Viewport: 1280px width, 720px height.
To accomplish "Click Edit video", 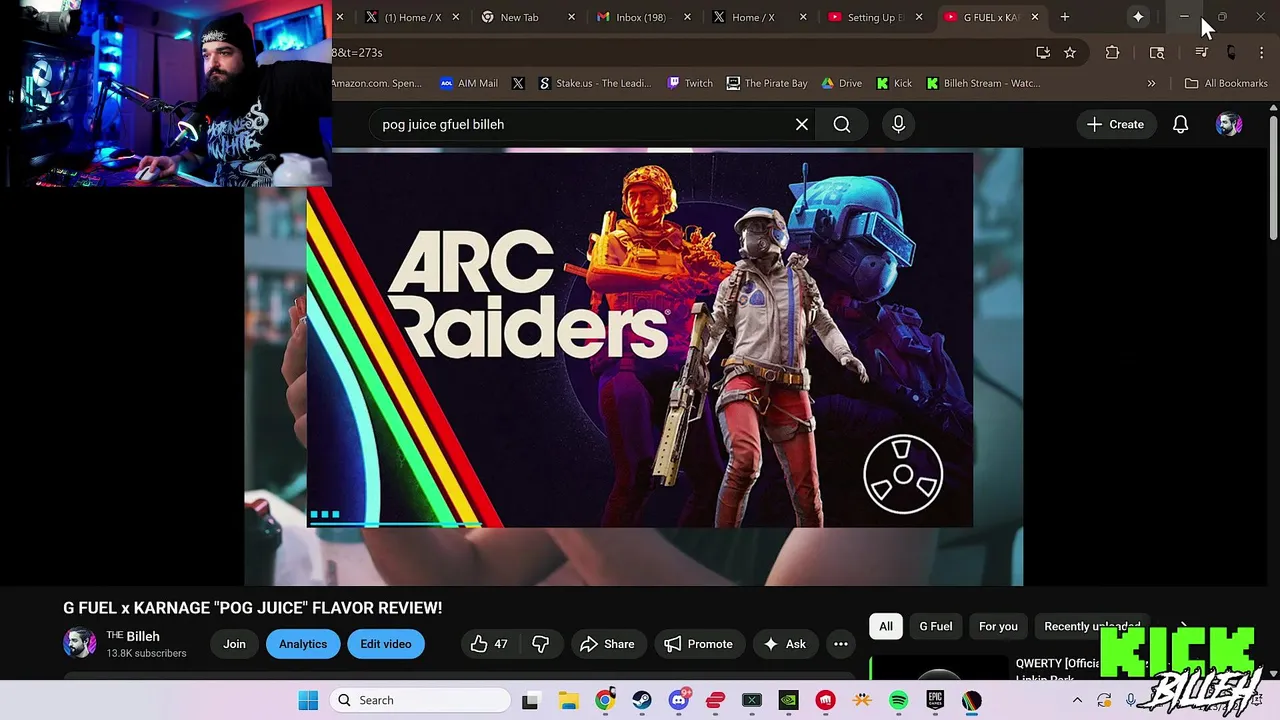I will click(386, 644).
